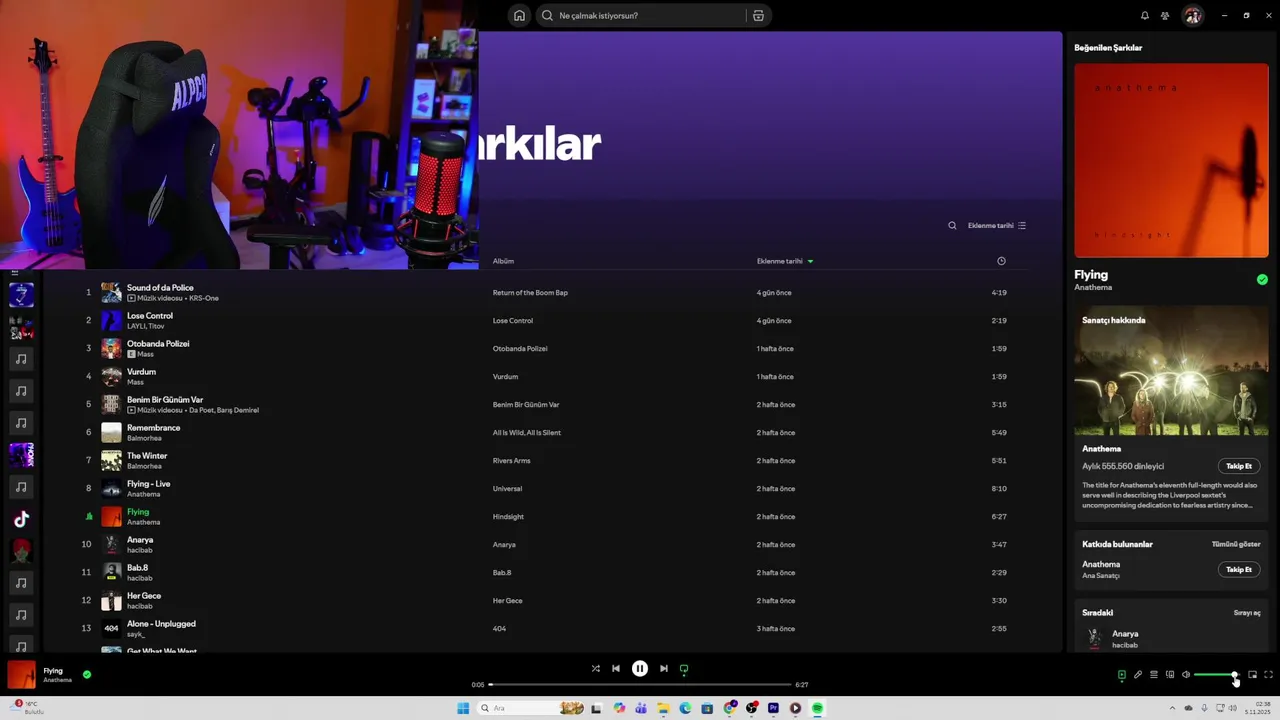Open the Spotify Home icon
Image resolution: width=1280 pixels, height=720 pixels.
tap(519, 15)
